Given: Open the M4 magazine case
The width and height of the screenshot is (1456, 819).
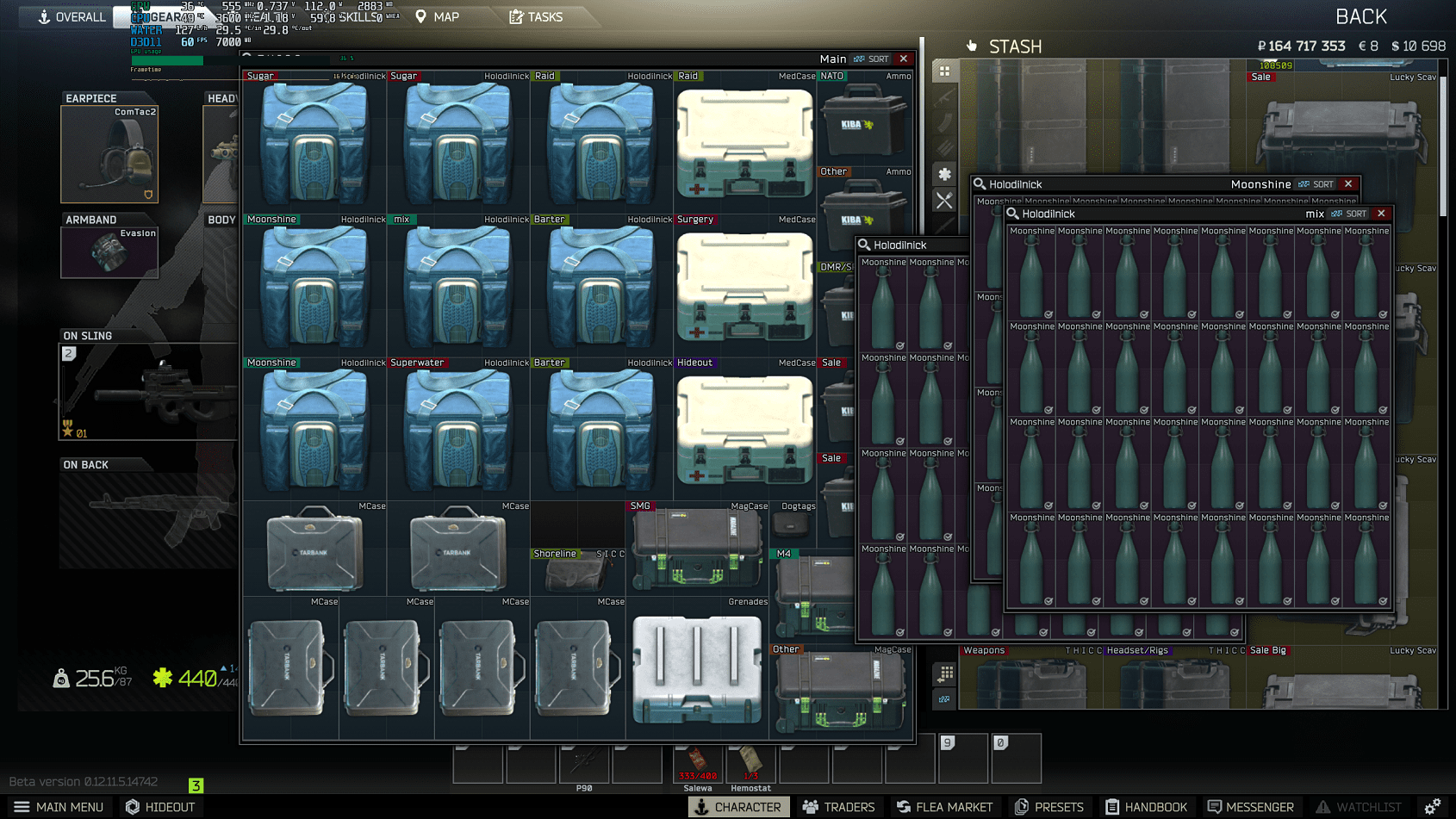Looking at the screenshot, I should (814, 596).
